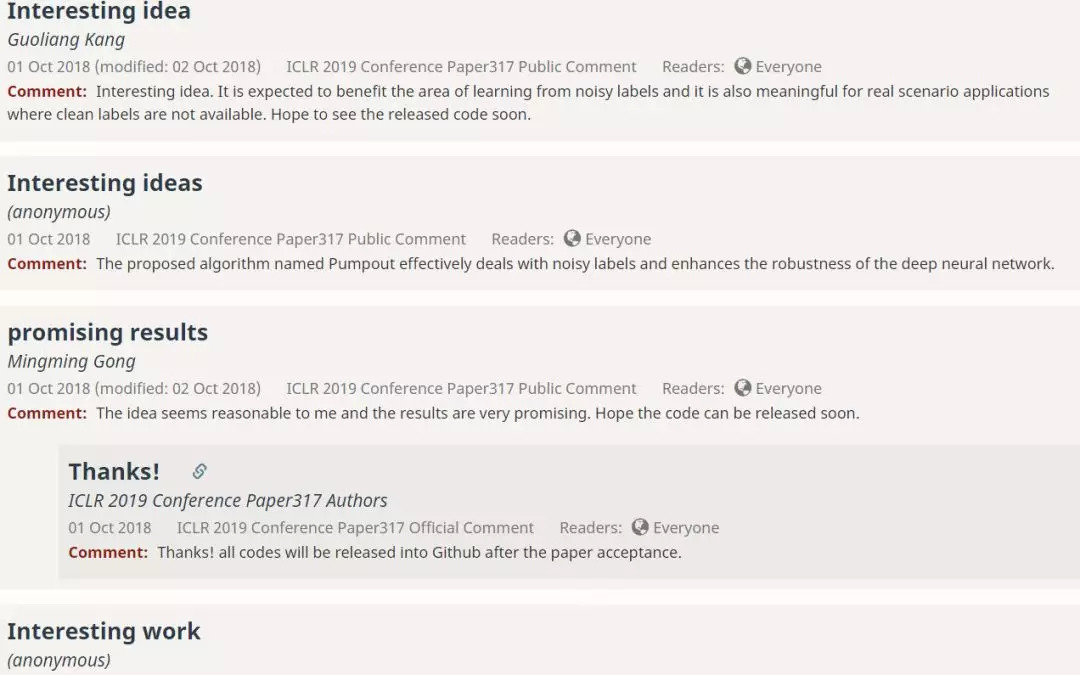
Task: Click globe icon in Authors' official reply
Action: click(640, 527)
